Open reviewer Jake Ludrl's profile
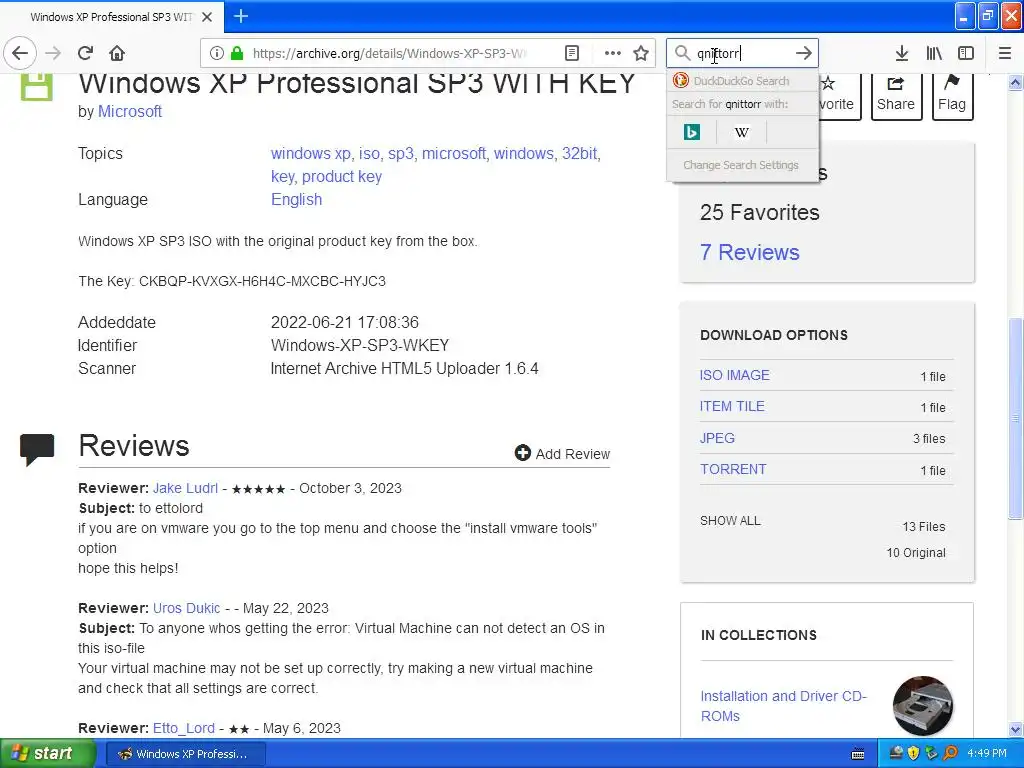The width and height of the screenshot is (1024, 768). (x=185, y=488)
